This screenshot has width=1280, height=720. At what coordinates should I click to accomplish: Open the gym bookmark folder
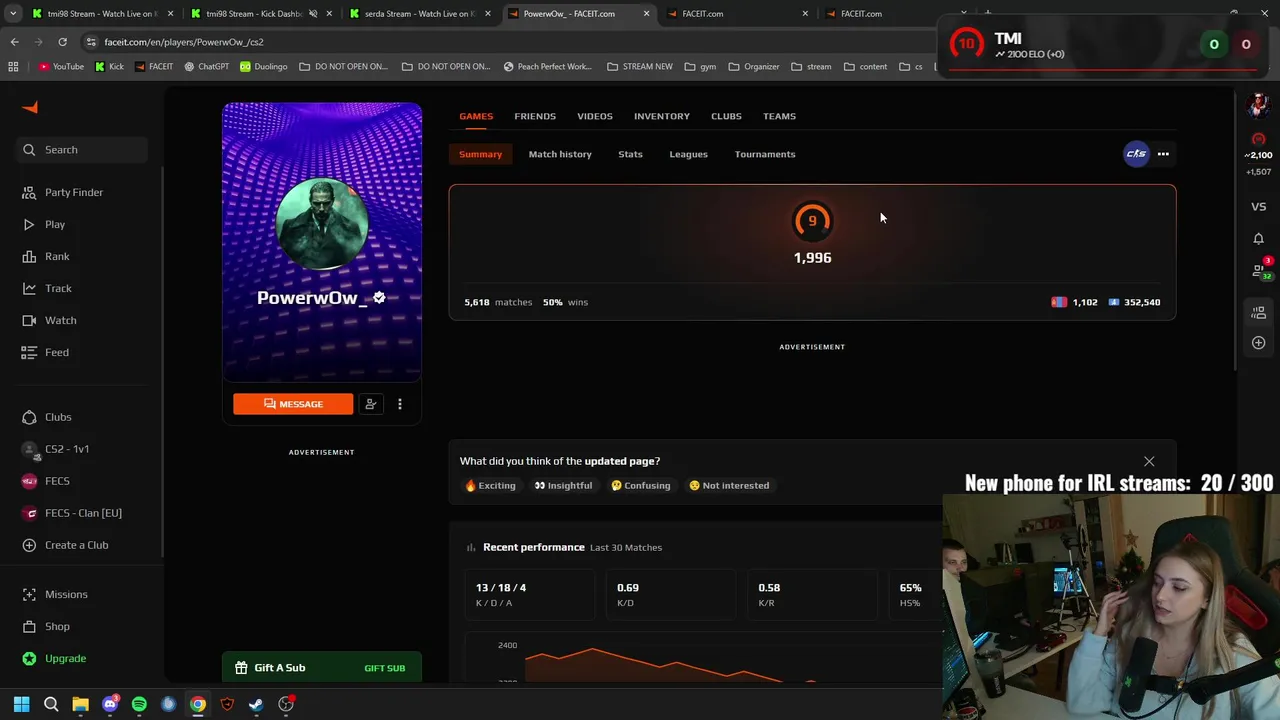(x=700, y=67)
